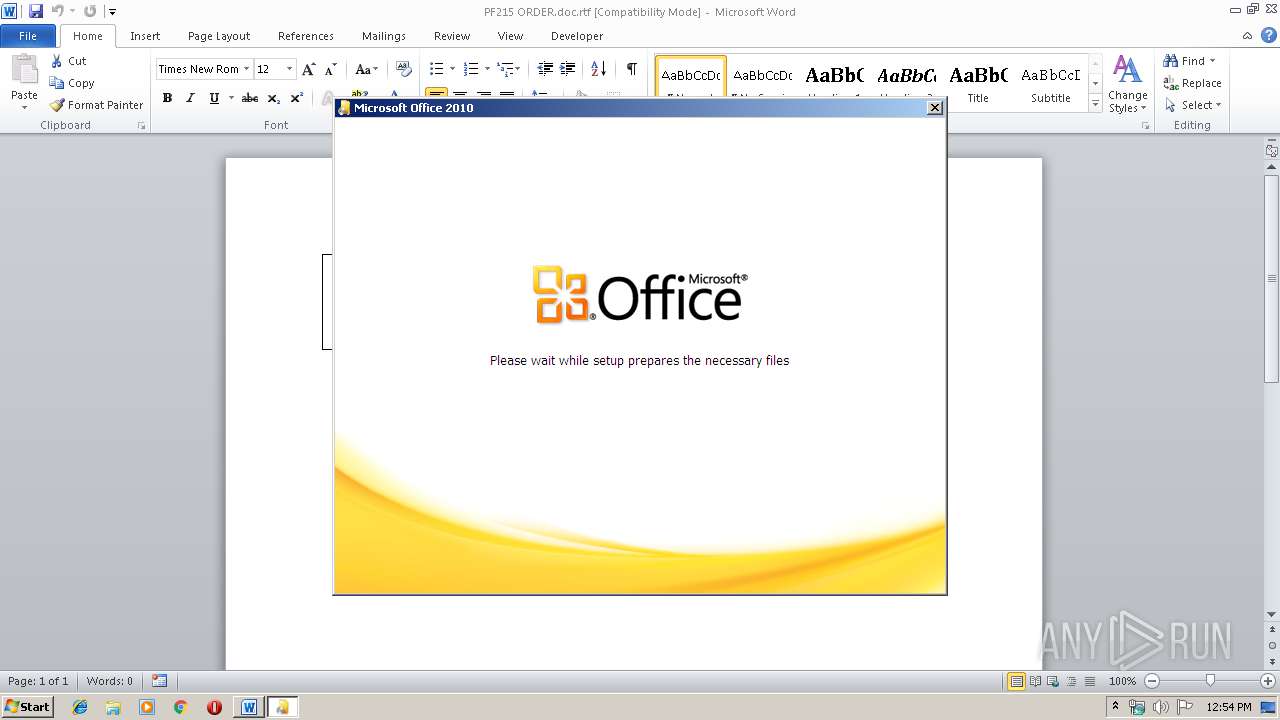Toggle Italic formatting

click(x=190, y=98)
